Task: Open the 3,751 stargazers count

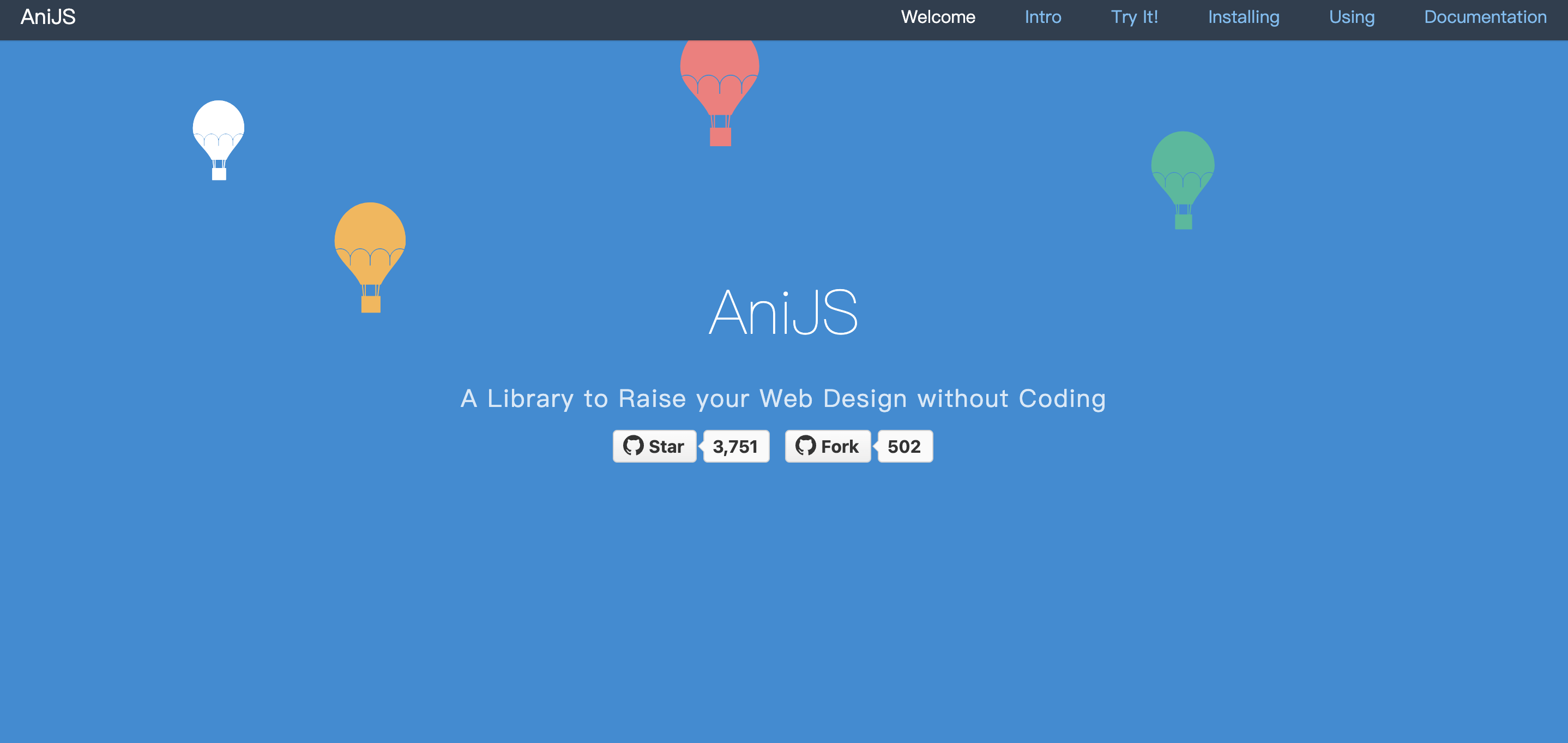Action: pyautogui.click(x=736, y=446)
